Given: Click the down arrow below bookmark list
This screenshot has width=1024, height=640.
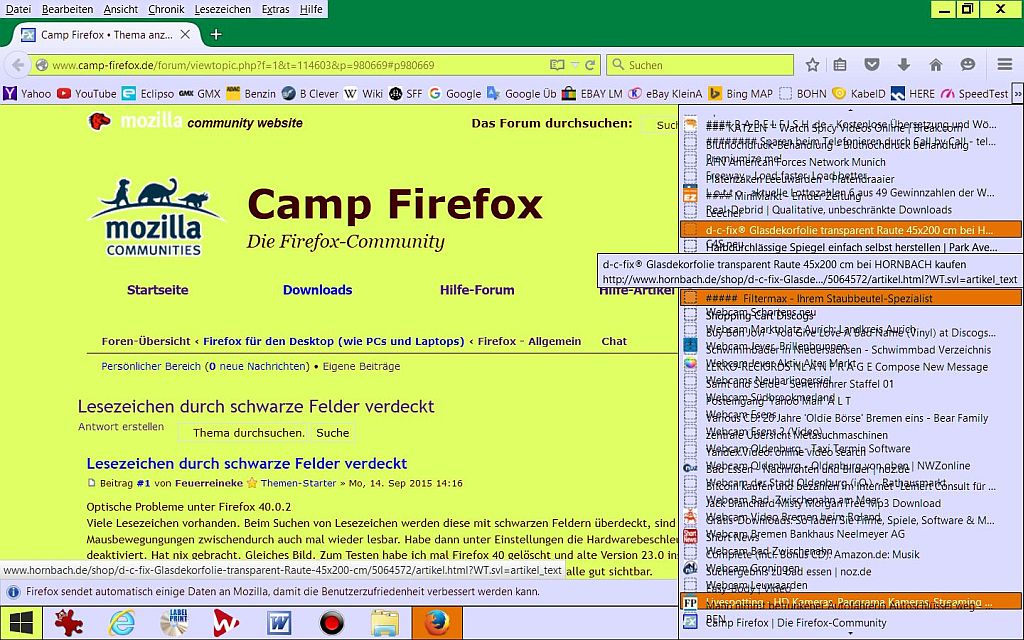Looking at the screenshot, I should [850, 634].
